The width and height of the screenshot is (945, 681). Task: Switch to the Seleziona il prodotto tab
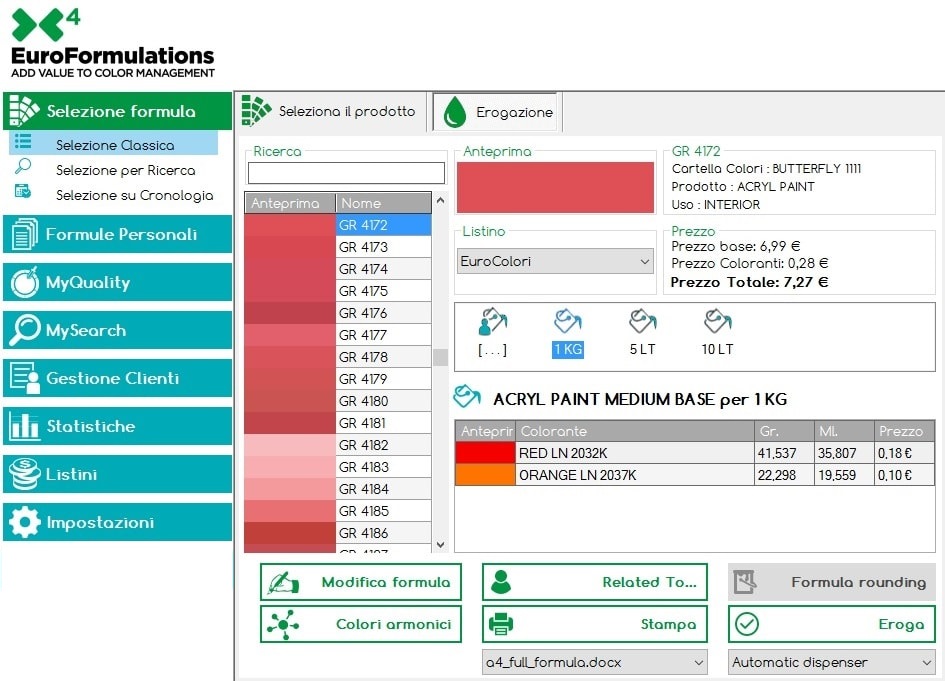click(330, 111)
